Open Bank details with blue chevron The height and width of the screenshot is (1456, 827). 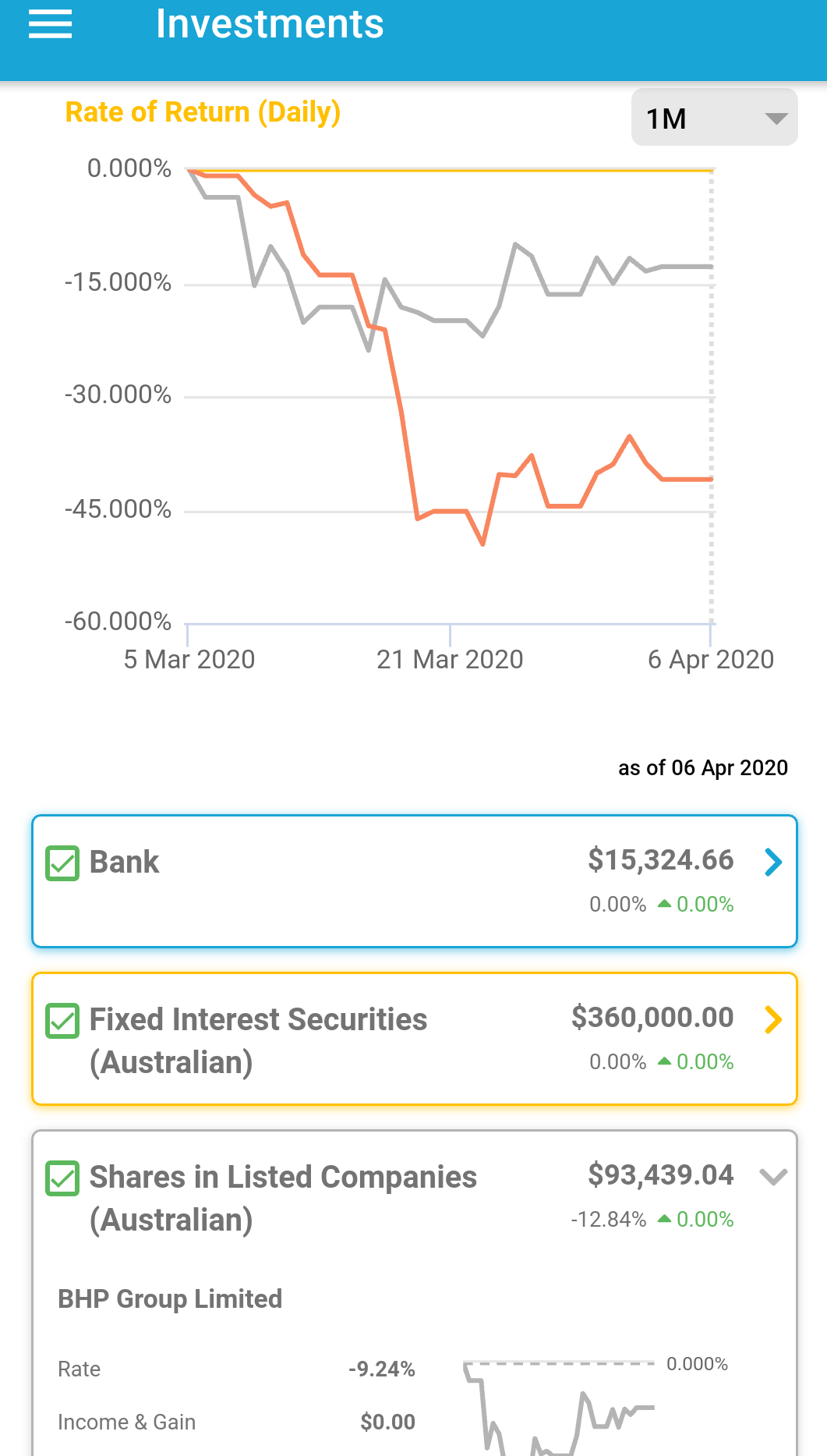point(773,863)
